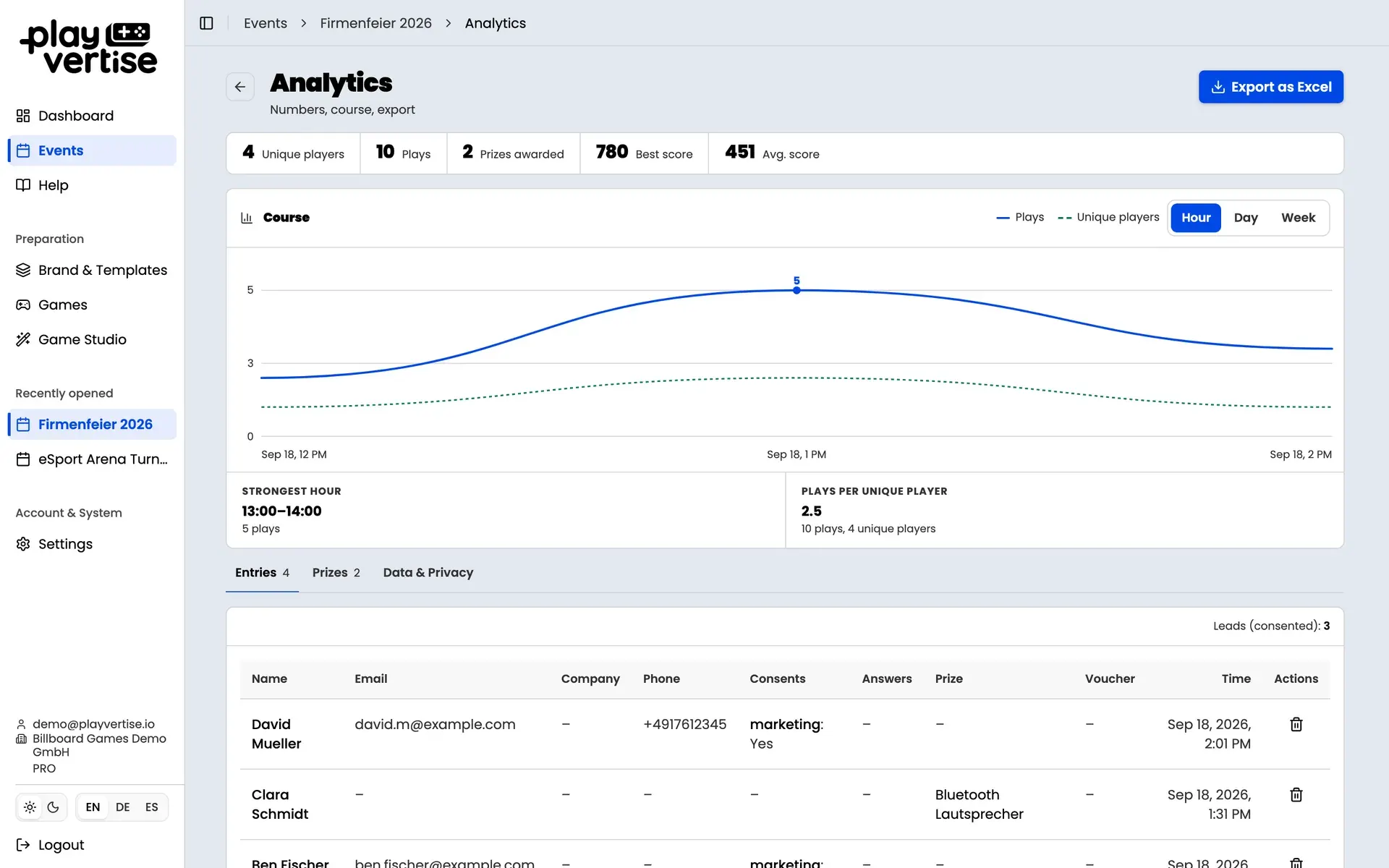This screenshot has width=1389, height=868.
Task: Select Hour chart granularity
Action: tap(1196, 218)
